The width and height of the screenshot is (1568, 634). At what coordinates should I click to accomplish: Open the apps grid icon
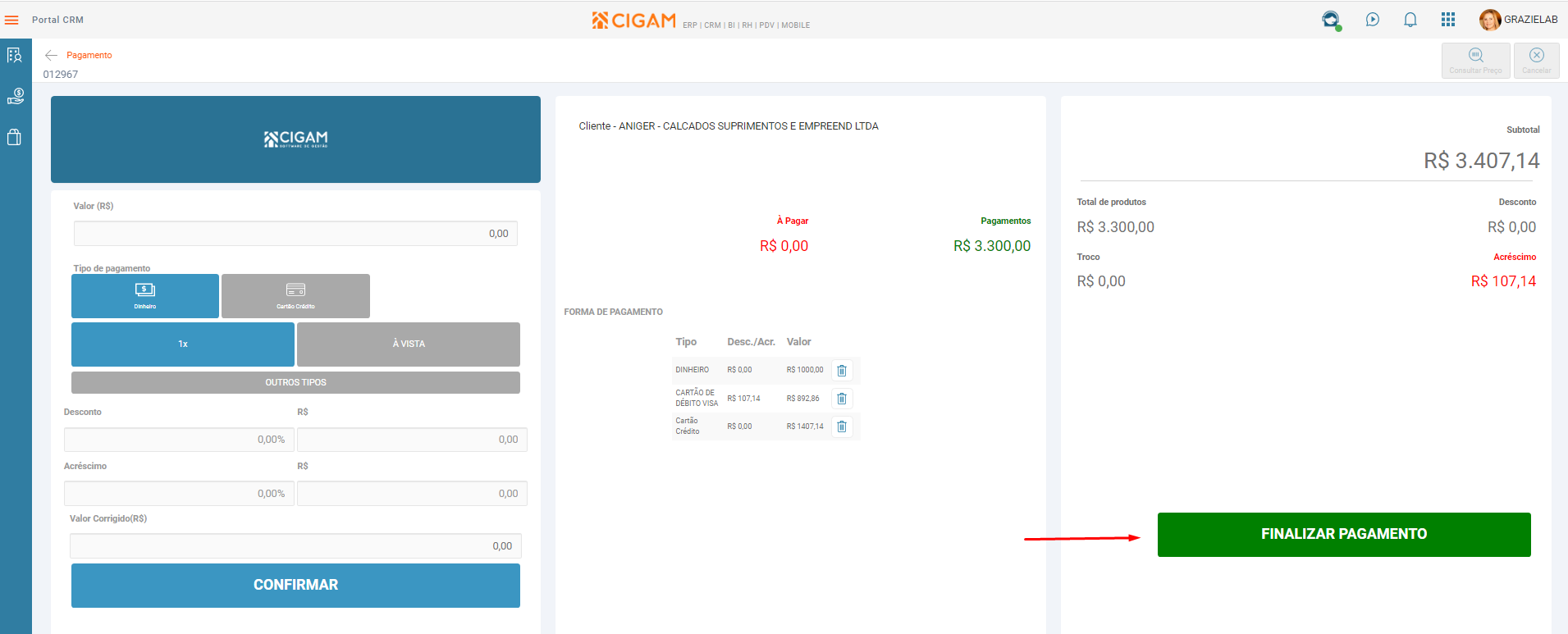pyautogui.click(x=1448, y=20)
